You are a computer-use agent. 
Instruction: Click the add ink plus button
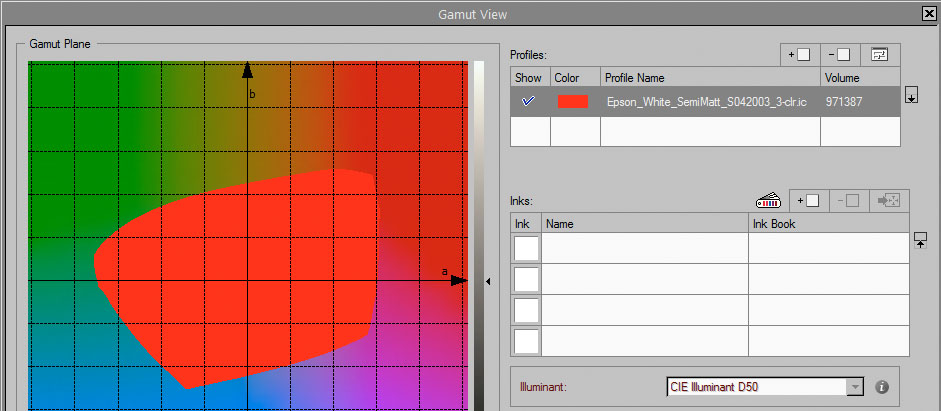tap(808, 200)
